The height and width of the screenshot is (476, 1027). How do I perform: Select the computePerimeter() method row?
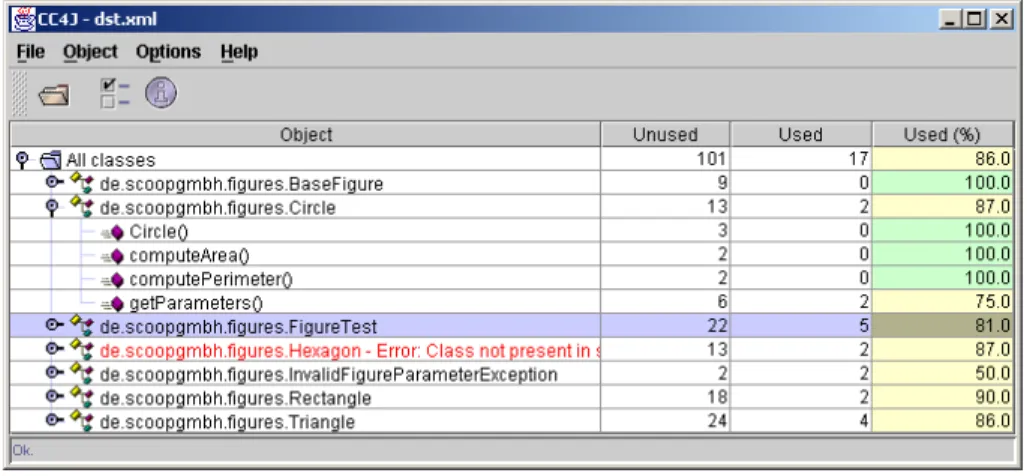coord(211,280)
